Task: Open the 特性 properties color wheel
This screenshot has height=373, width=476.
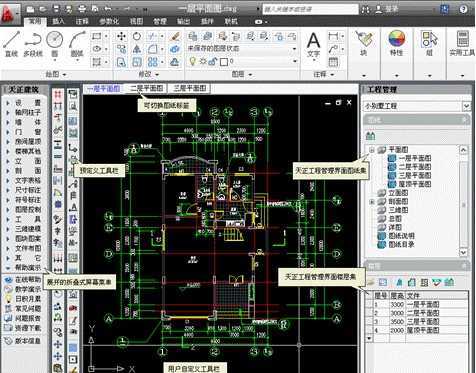Action: point(396,42)
